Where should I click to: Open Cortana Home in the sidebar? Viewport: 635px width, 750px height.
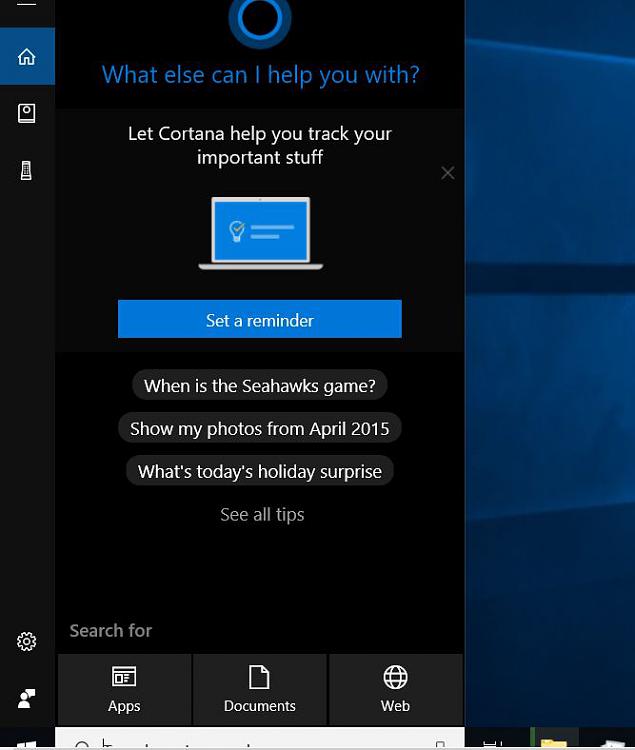(27, 56)
